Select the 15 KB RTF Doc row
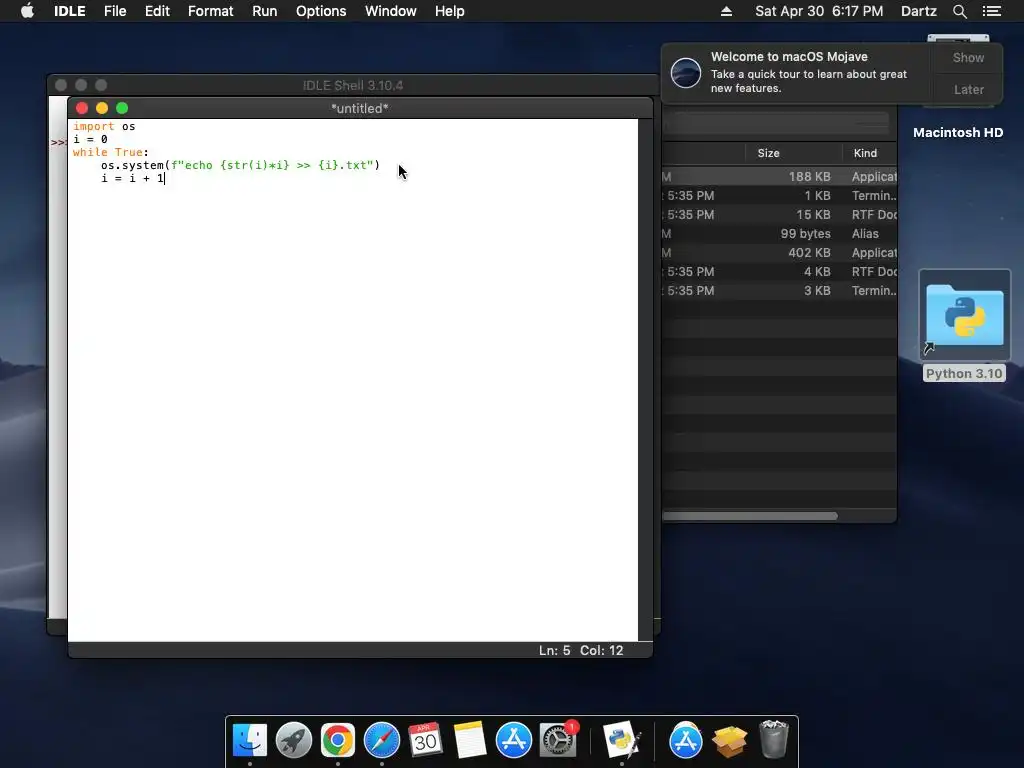This screenshot has width=1024, height=768. point(780,214)
